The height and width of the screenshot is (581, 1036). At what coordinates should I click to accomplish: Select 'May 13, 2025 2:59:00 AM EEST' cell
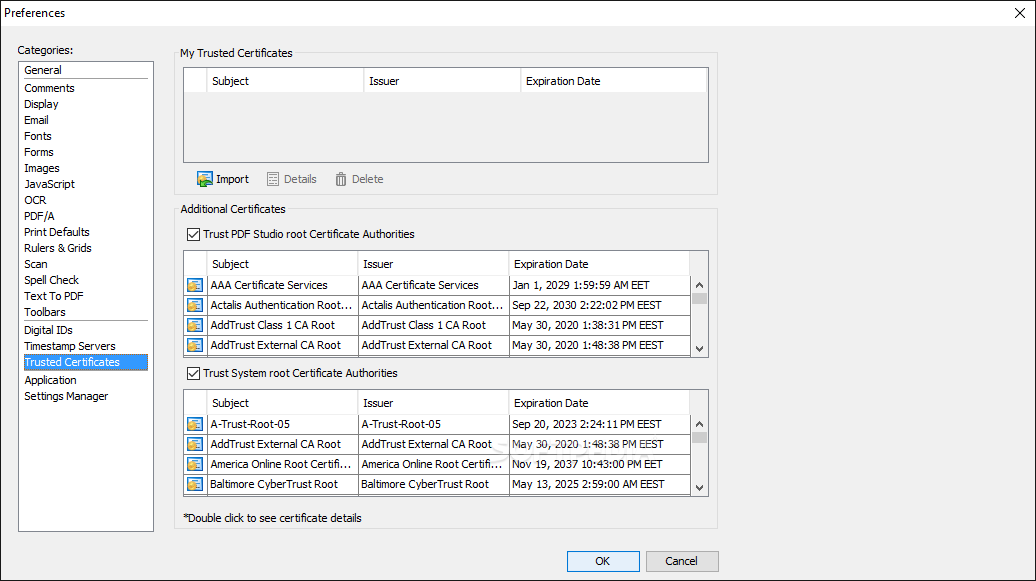(599, 484)
